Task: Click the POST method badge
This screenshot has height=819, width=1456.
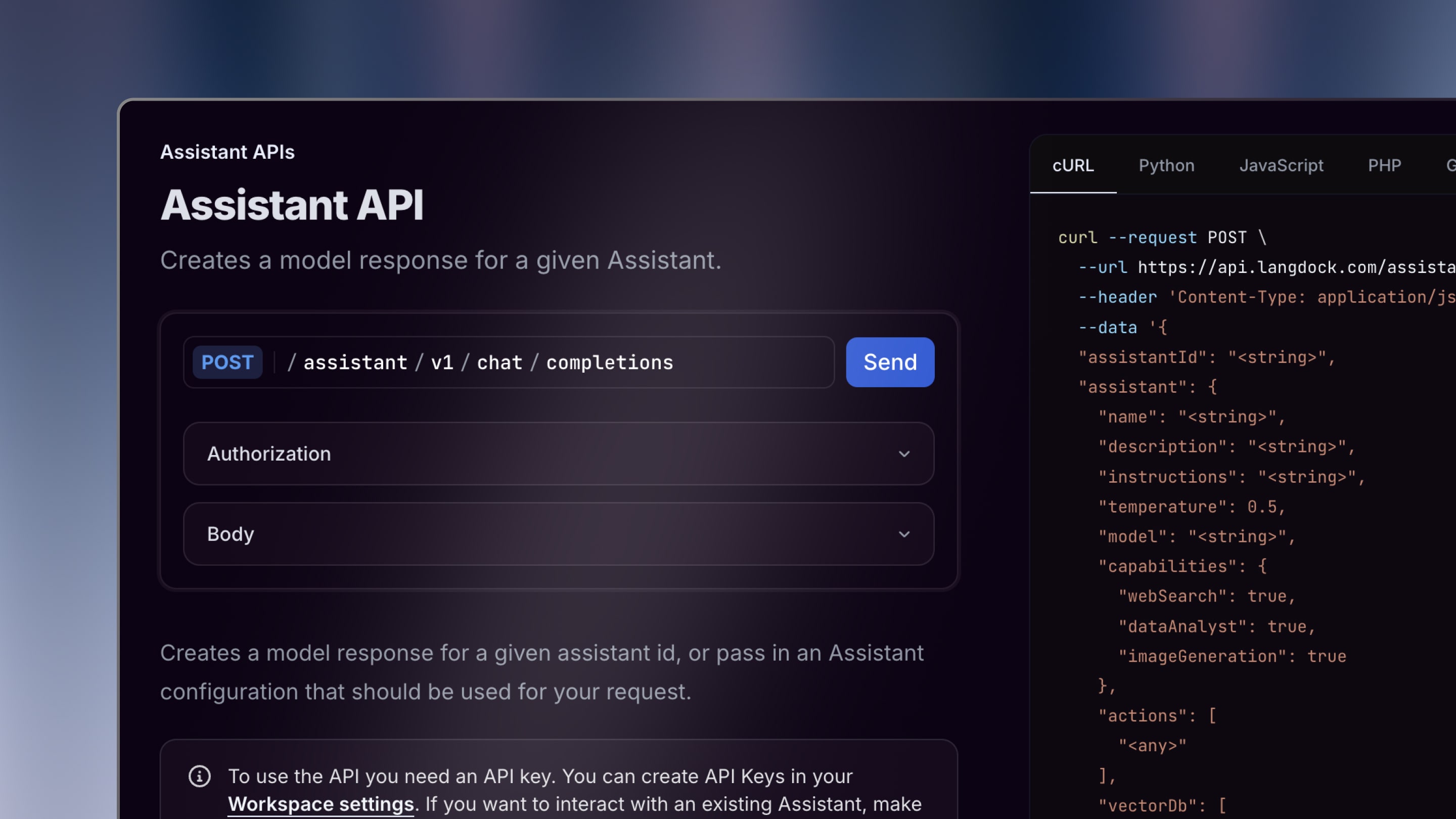Action: [x=226, y=362]
